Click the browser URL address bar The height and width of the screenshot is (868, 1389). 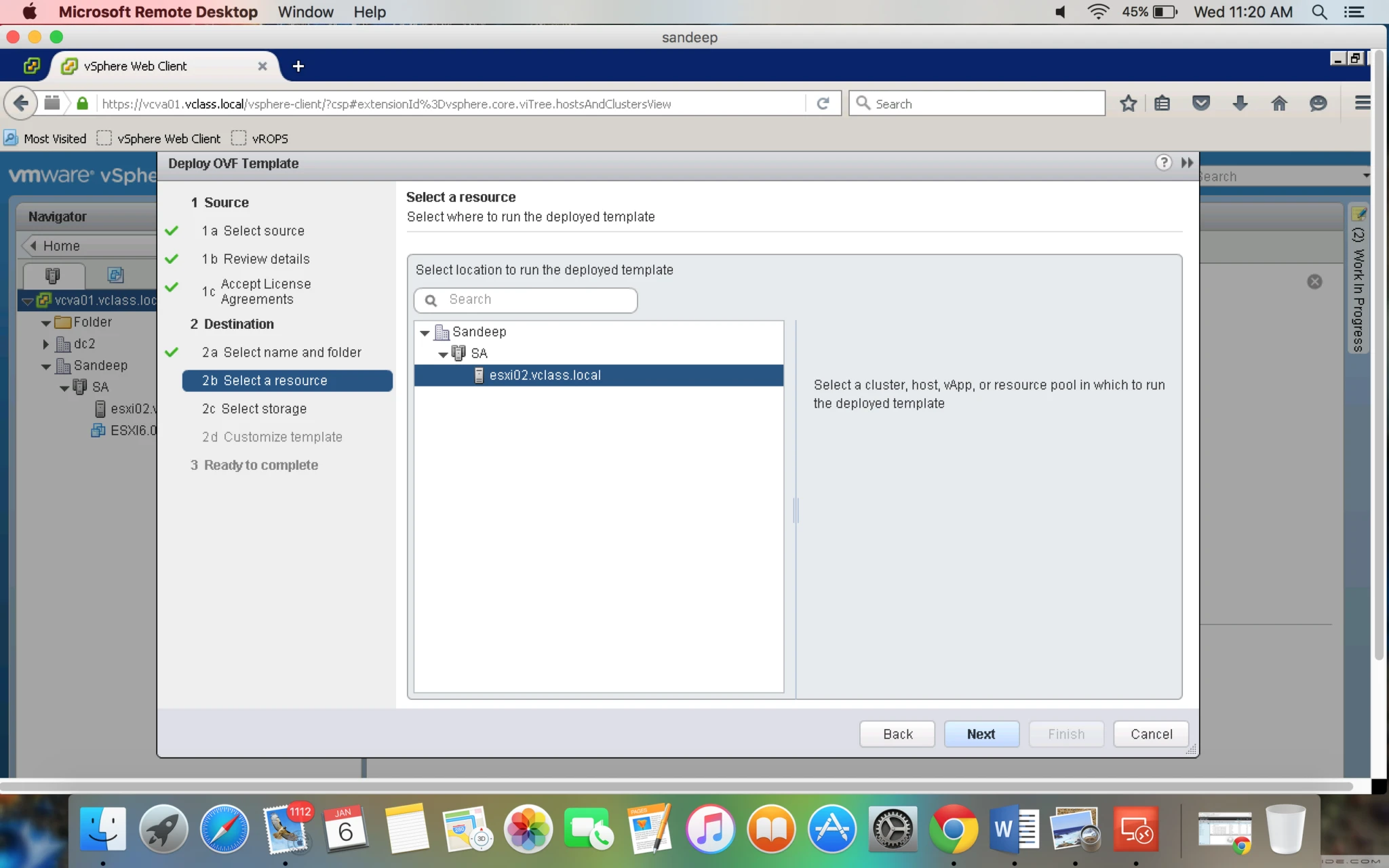[x=451, y=104]
